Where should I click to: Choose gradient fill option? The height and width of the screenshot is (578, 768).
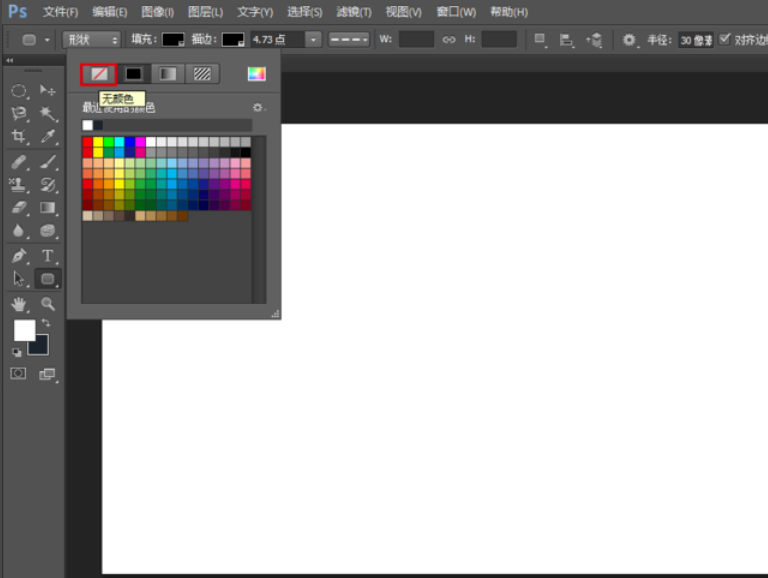pos(168,74)
